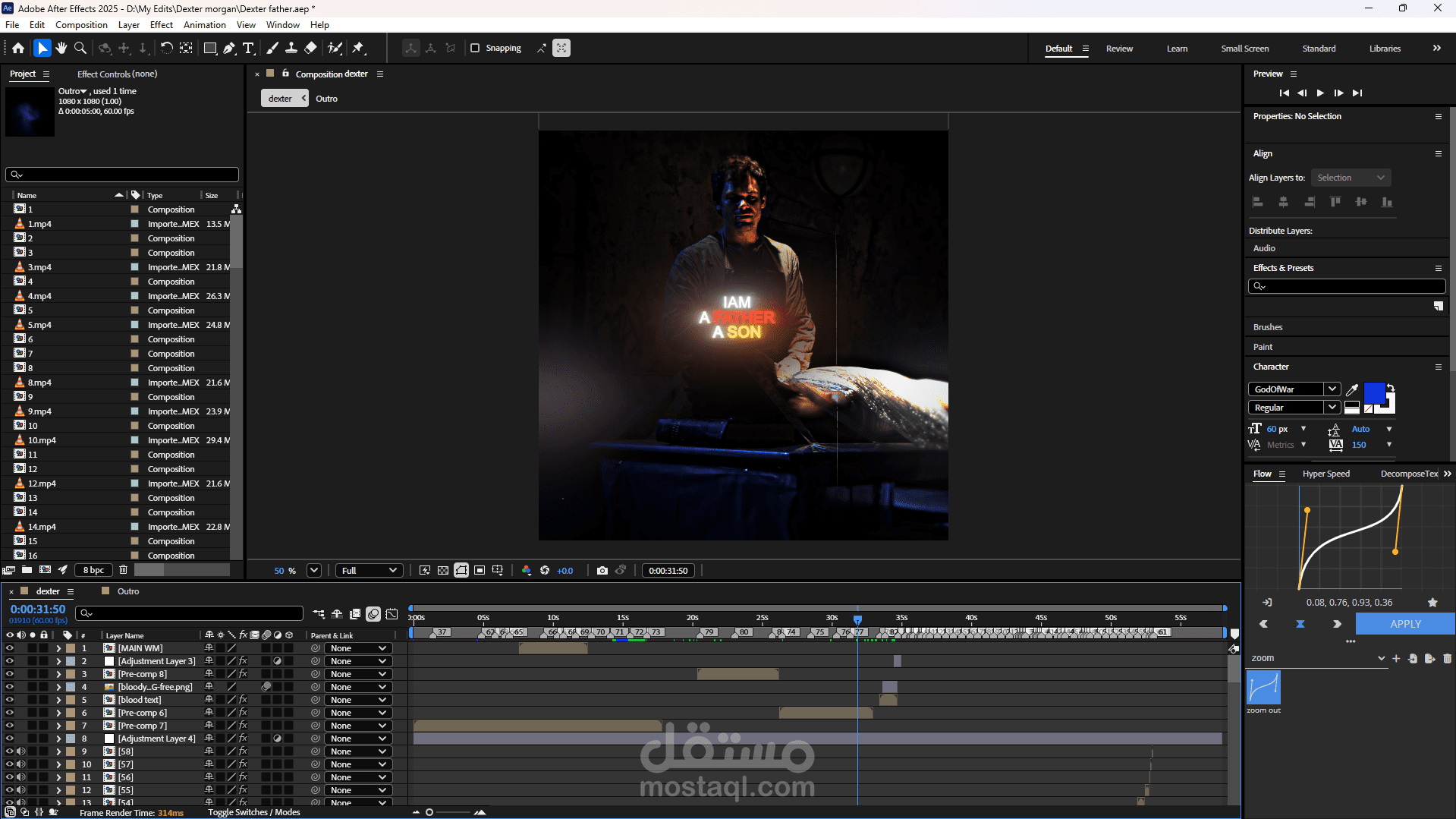The image size is (1456, 819).
Task: Hide the [MAIN WM] layer
Action: click(x=10, y=648)
